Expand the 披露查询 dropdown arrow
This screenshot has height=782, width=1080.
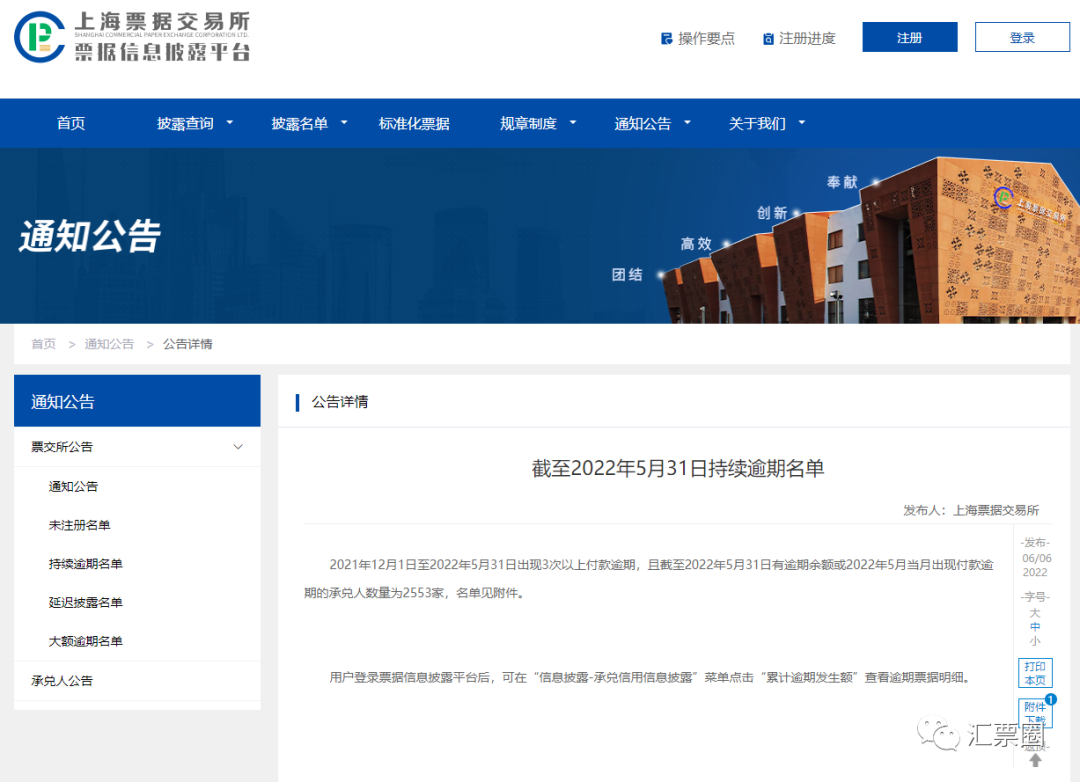[230, 123]
